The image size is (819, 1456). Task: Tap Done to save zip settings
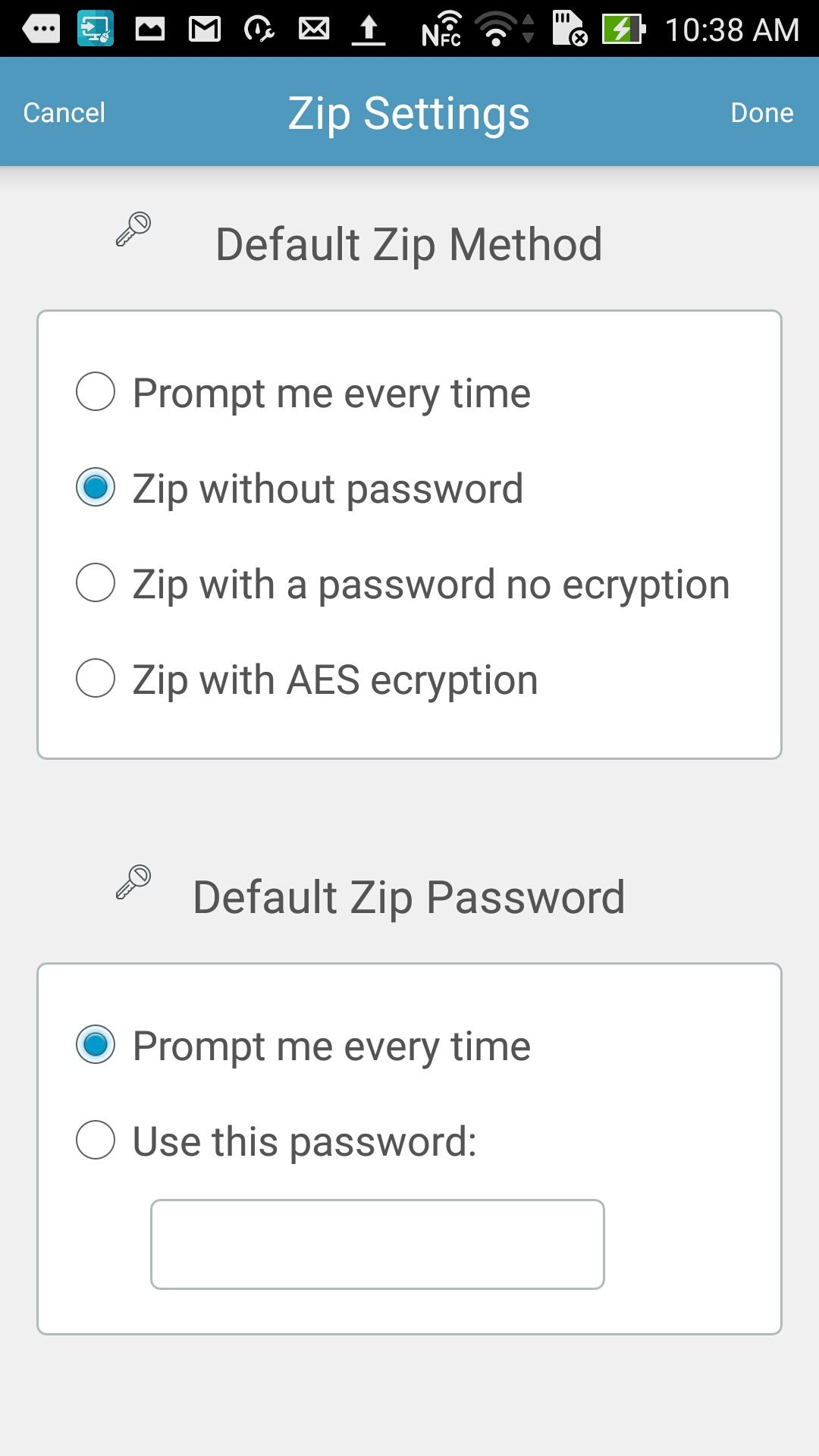762,111
